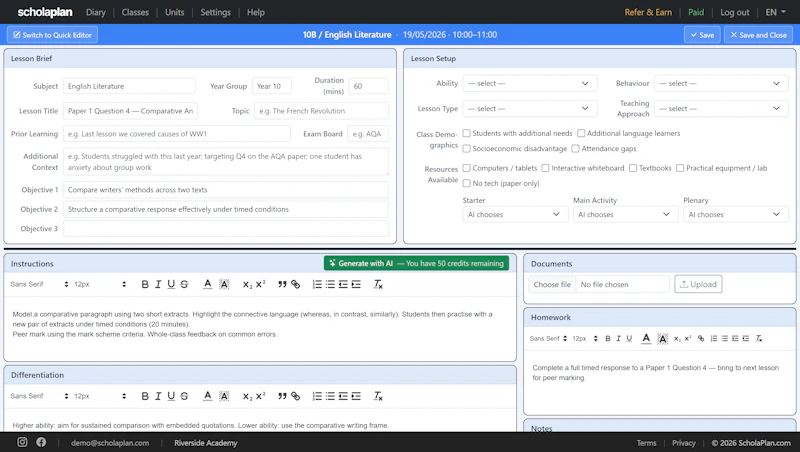Insert link in Homework editor
Screen dimensions: 800x452
click(701, 338)
